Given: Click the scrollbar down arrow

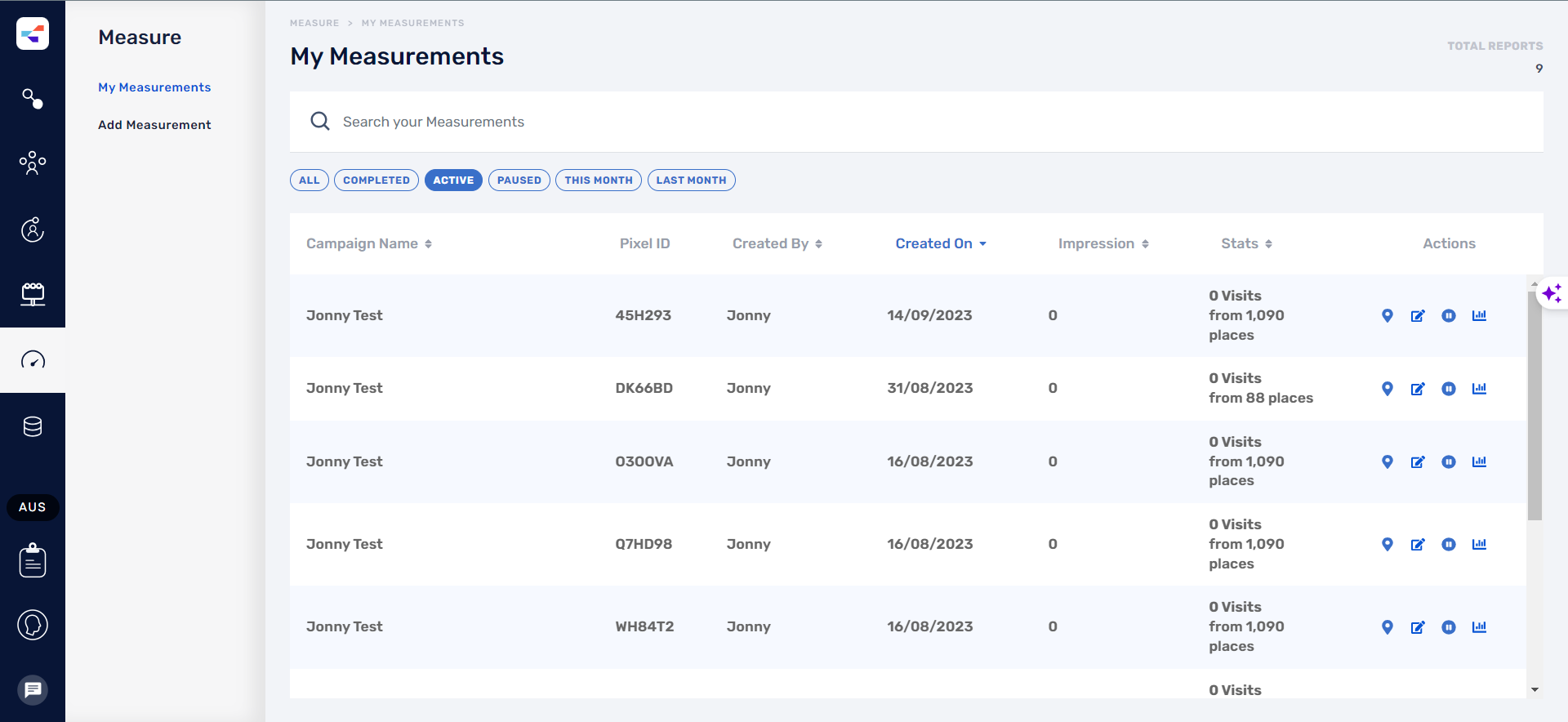Looking at the screenshot, I should [1535, 690].
